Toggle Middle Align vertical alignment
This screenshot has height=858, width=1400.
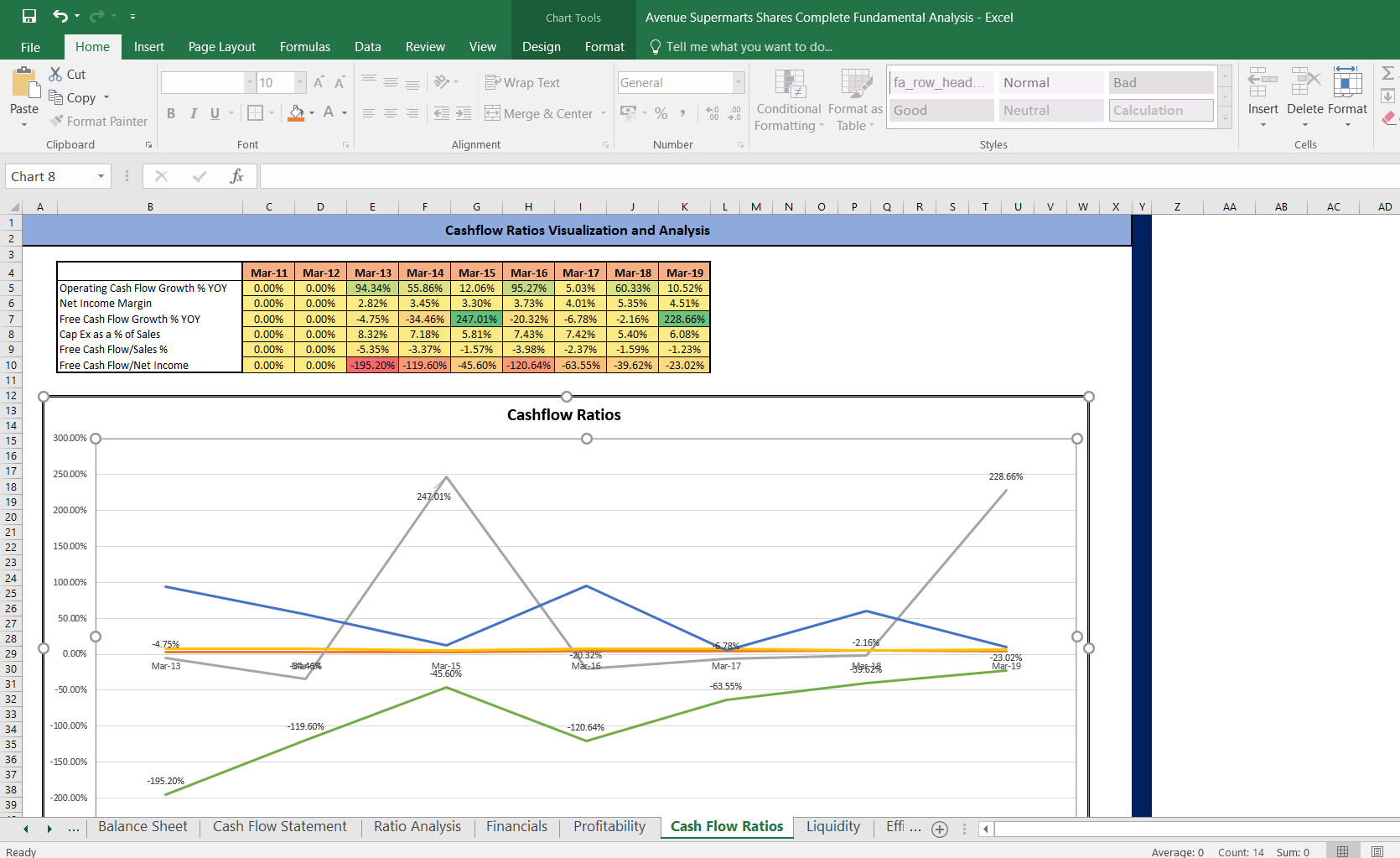click(x=391, y=82)
